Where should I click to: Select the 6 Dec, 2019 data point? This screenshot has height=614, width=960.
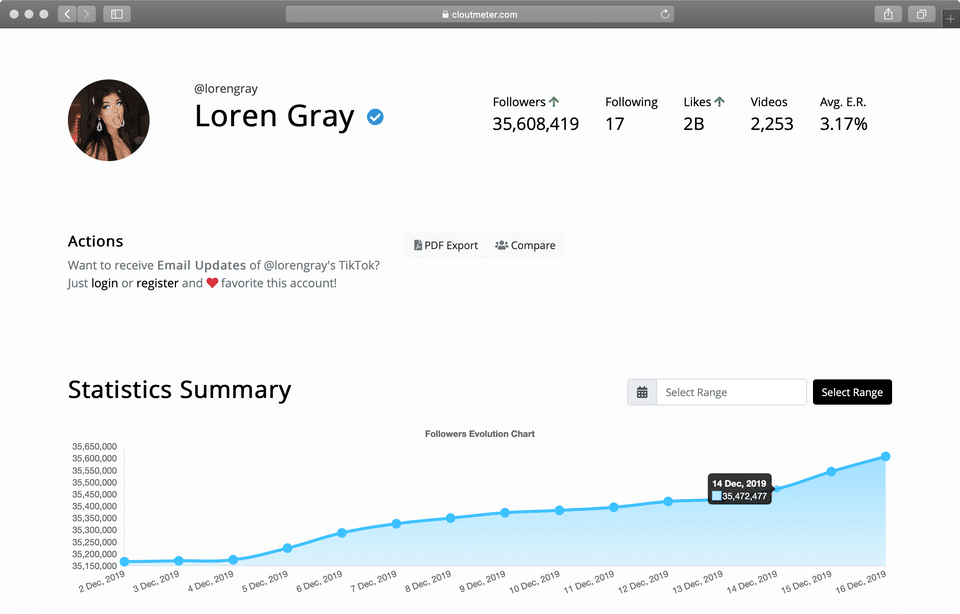click(342, 533)
